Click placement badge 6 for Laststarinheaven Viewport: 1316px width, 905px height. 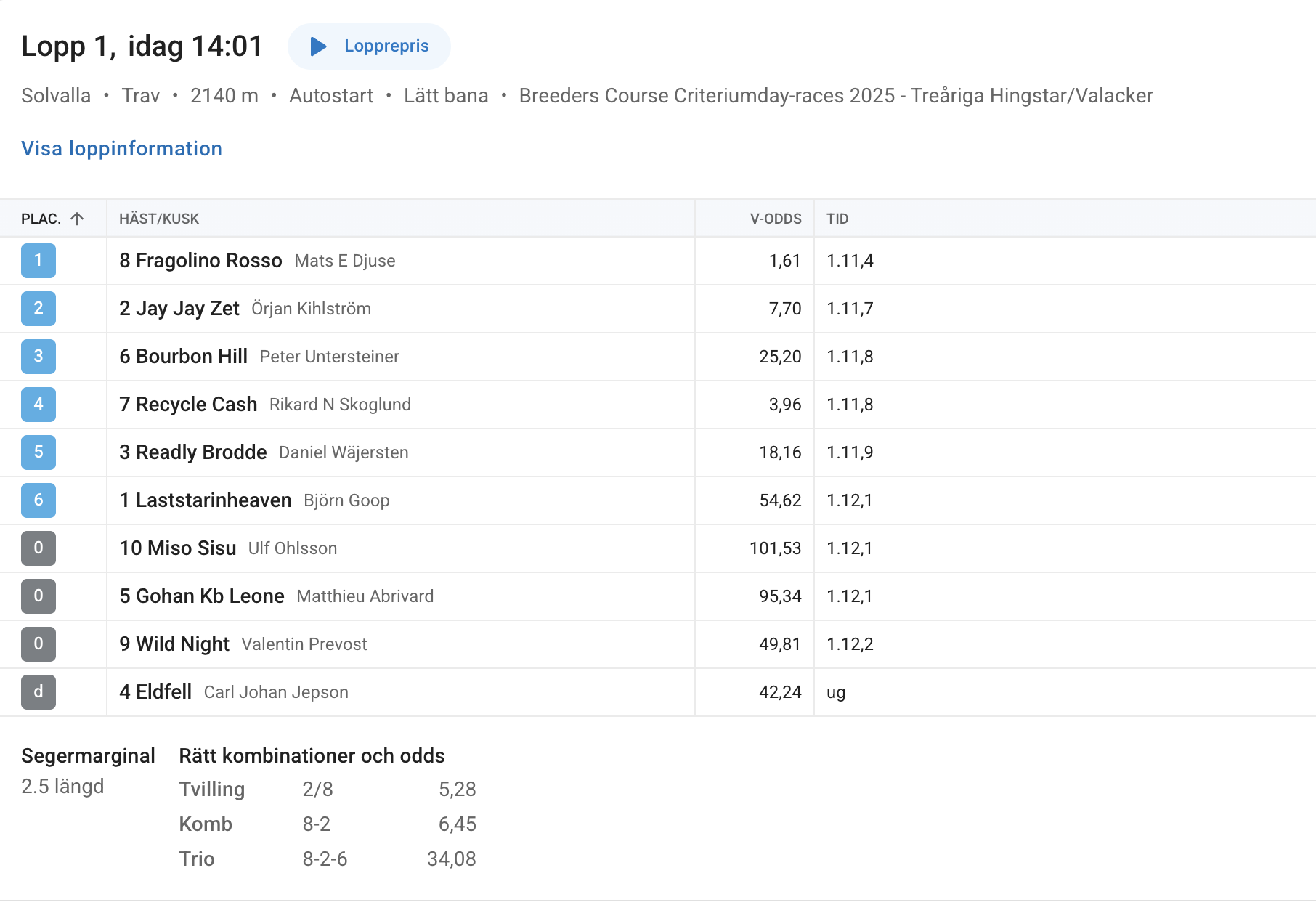click(38, 500)
